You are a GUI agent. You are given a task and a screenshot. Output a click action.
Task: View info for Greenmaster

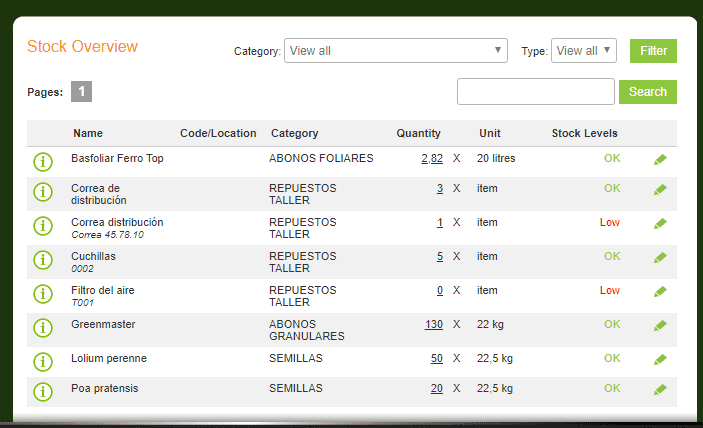[43, 328]
